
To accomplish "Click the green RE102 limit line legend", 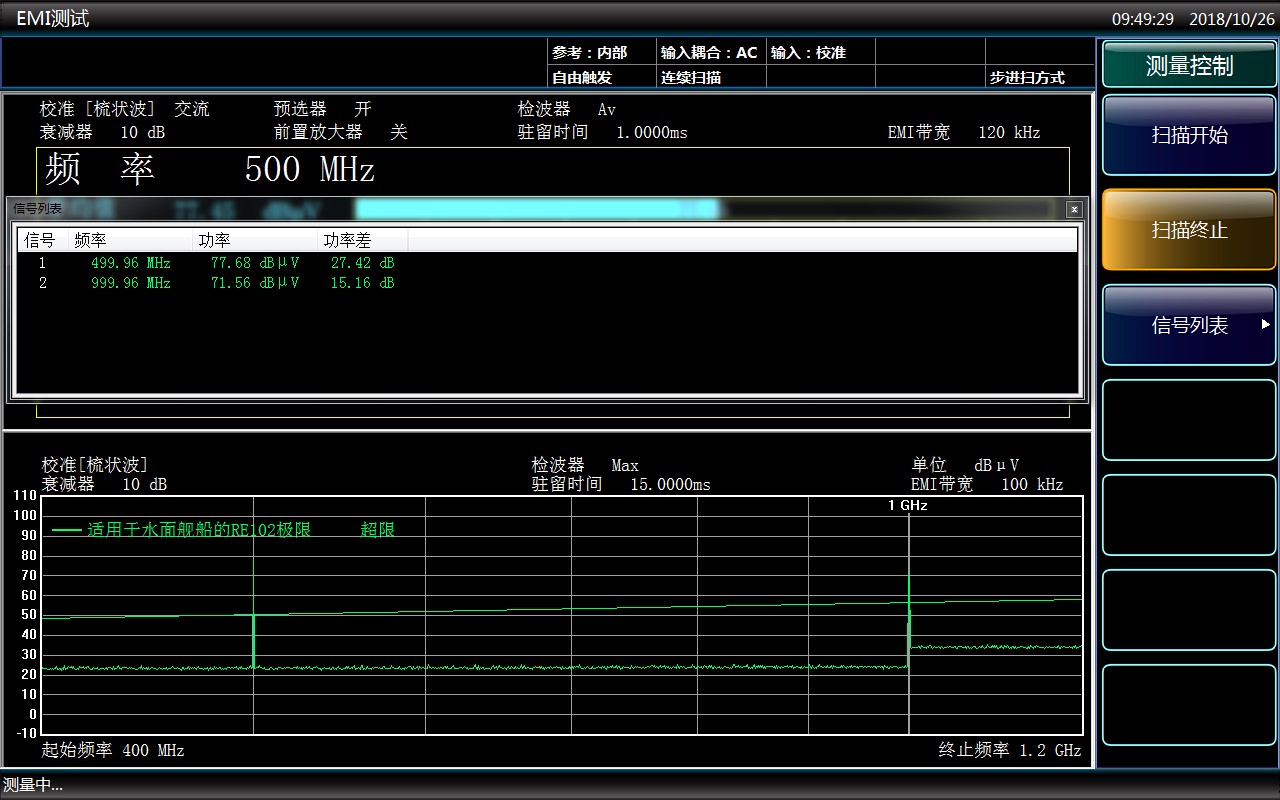I will 198,530.
